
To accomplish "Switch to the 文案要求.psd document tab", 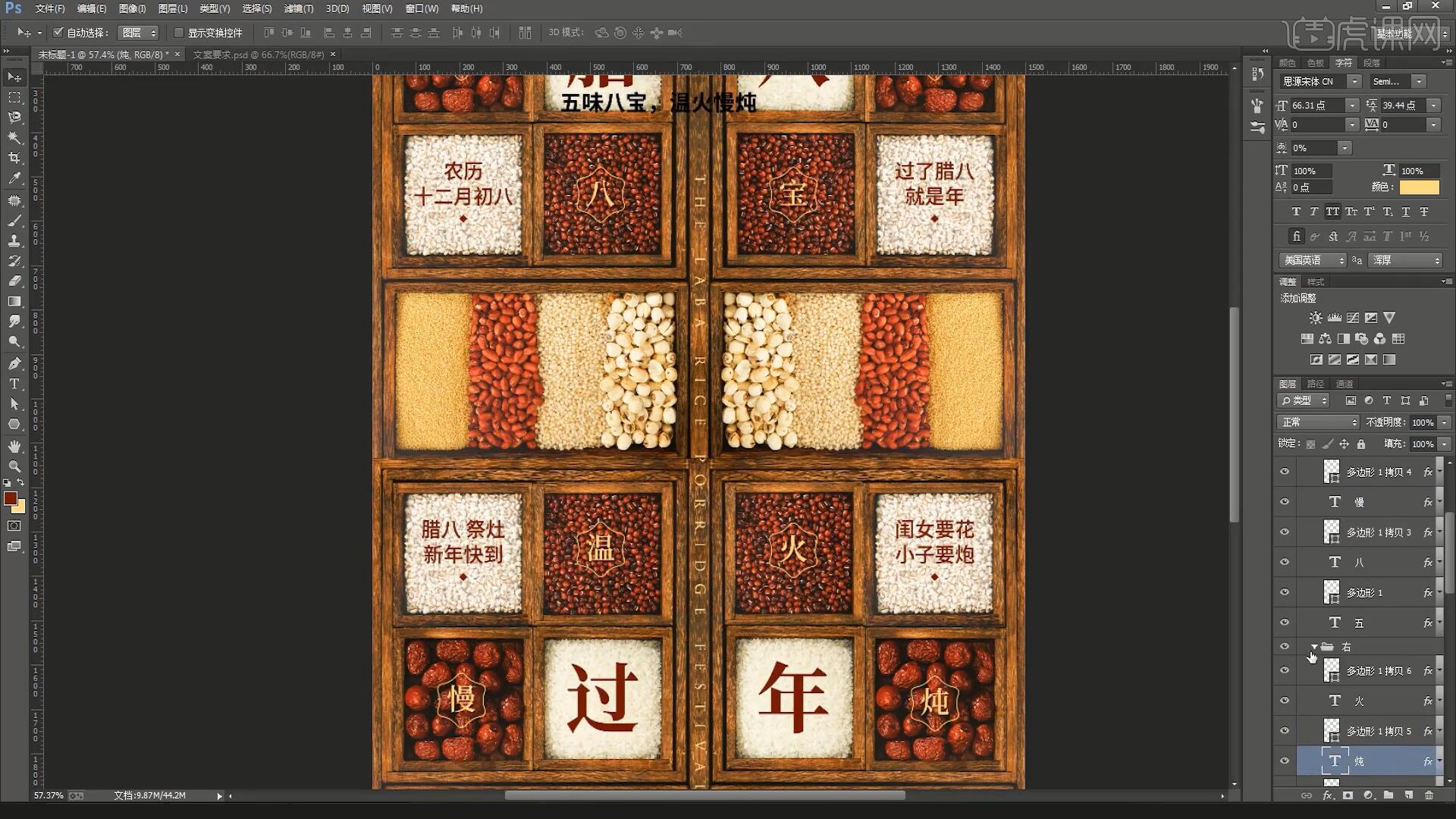I will click(258, 55).
